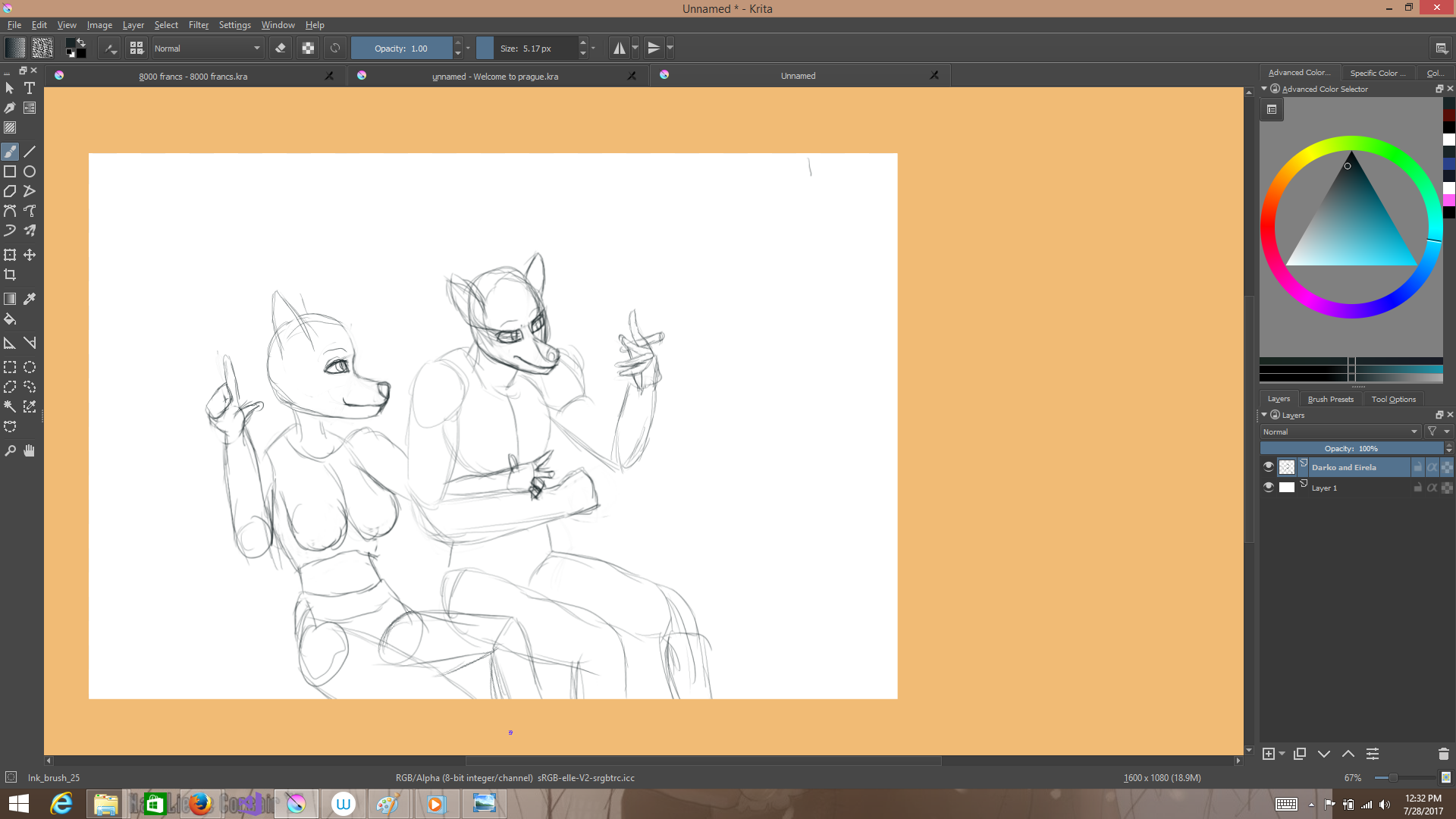Image resolution: width=1456 pixels, height=819 pixels.
Task: Select the Move tool
Action: (x=30, y=255)
